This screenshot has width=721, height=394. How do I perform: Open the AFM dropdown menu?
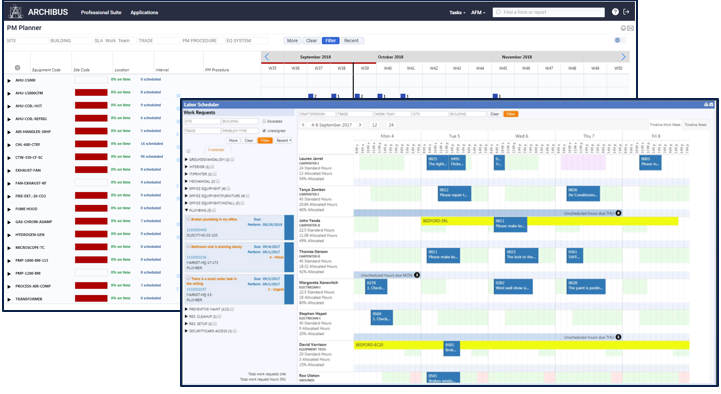click(x=478, y=12)
